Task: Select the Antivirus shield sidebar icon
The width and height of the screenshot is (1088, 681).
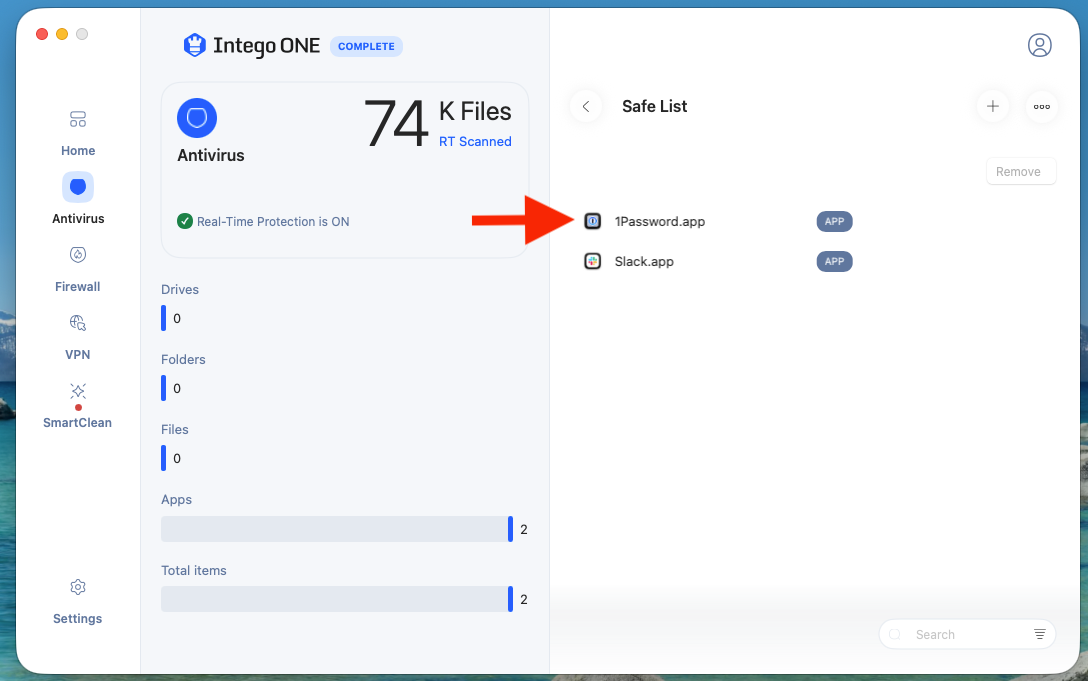Action: [78, 187]
